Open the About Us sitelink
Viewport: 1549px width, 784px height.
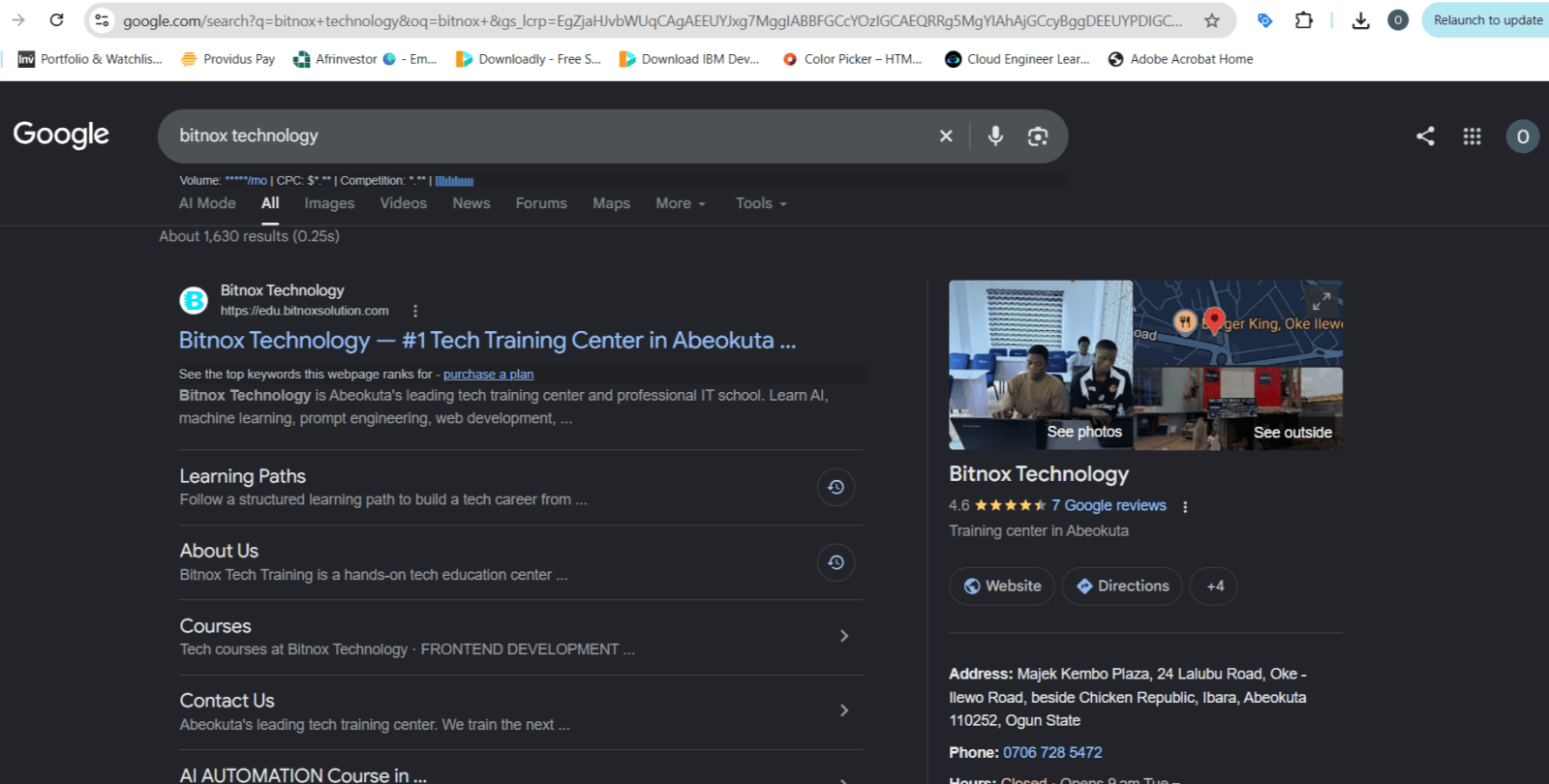pyautogui.click(x=219, y=551)
